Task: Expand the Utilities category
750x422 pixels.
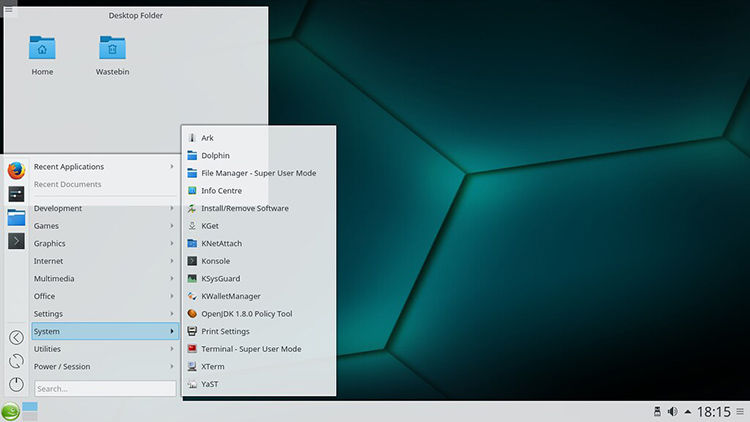Action: (105, 349)
